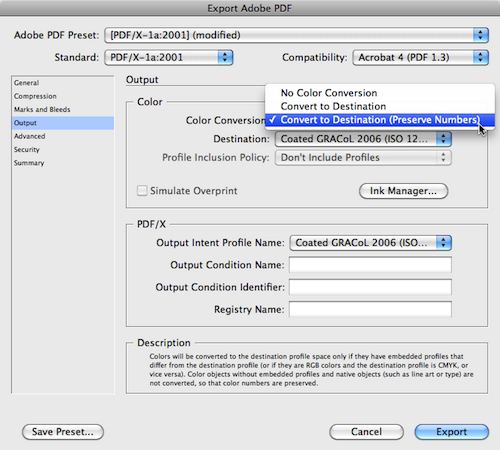Image resolution: width=500 pixels, height=450 pixels.
Task: Open the Standard PDF/X-1a:2001 dropdown
Action: [x=169, y=57]
